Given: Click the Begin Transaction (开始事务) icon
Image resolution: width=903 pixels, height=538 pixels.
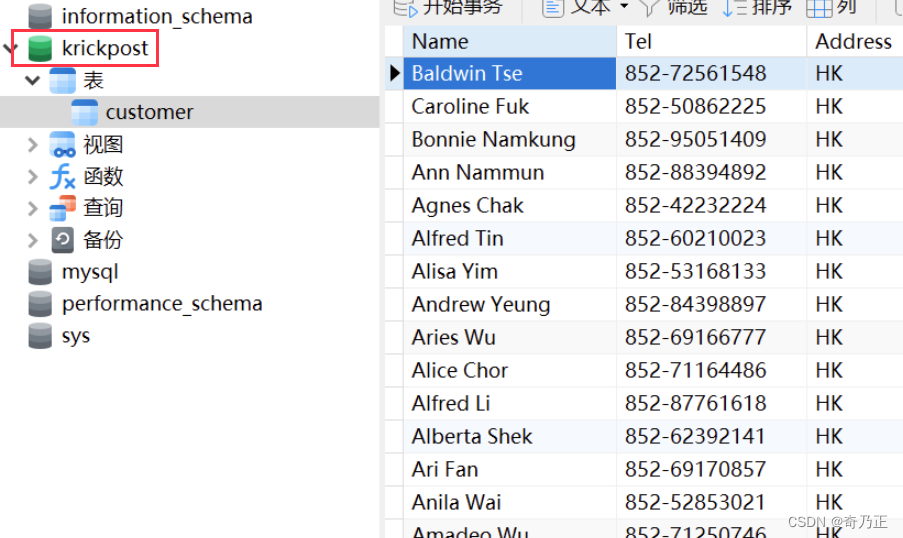Looking at the screenshot, I should click(x=405, y=8).
